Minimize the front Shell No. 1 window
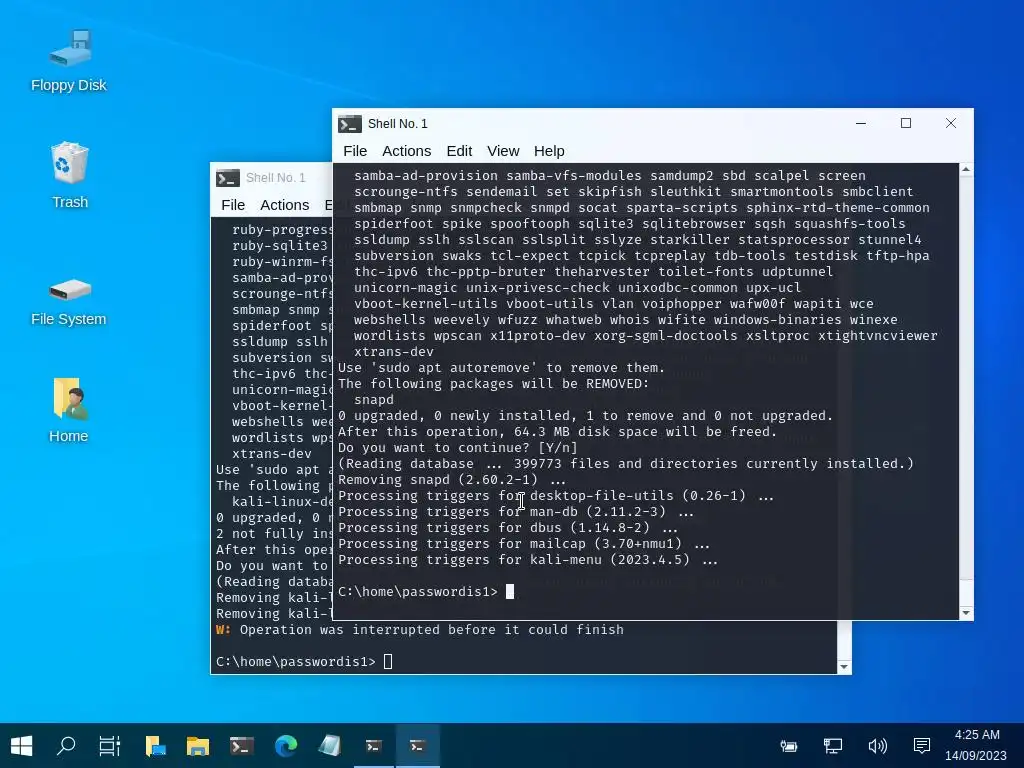The image size is (1024, 768). (861, 123)
